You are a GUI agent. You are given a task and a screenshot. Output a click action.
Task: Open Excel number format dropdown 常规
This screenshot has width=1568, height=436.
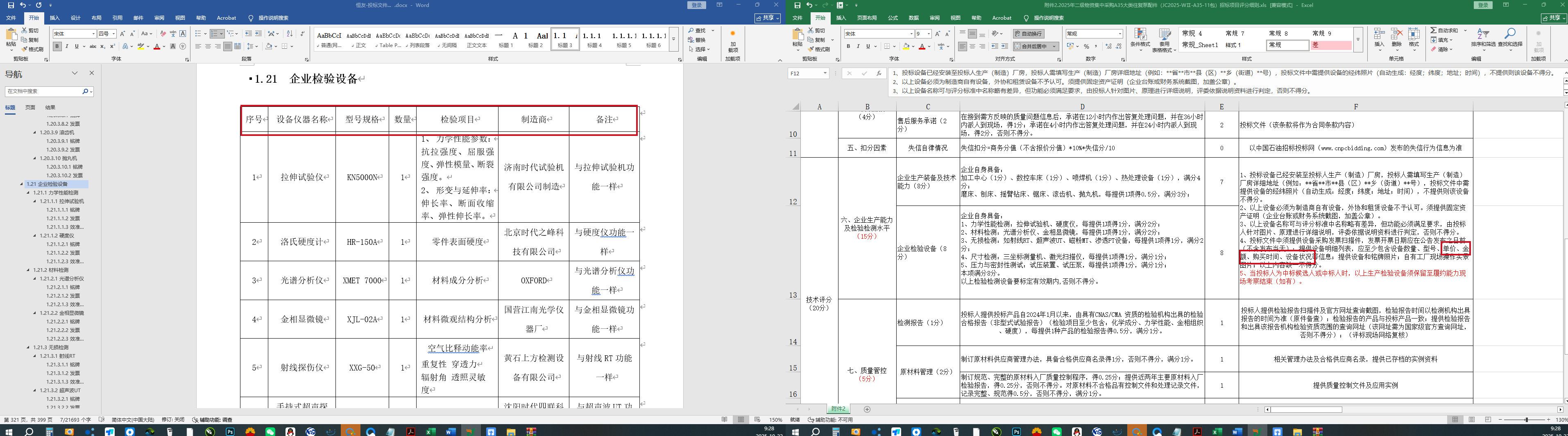pos(1119,34)
